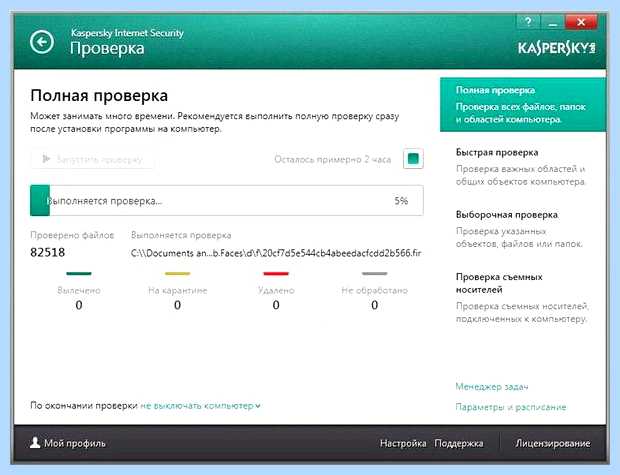Click the 'Проверено файлов' label
This screenshot has height=475, width=620.
[x=72, y=235]
